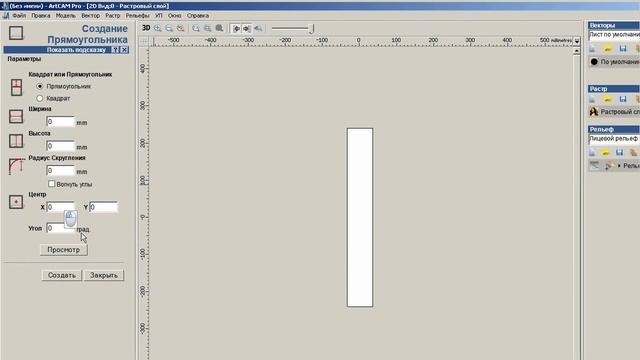The width and height of the screenshot is (640, 360).
Task: Click the Центр X coordinate field
Action: [60, 207]
